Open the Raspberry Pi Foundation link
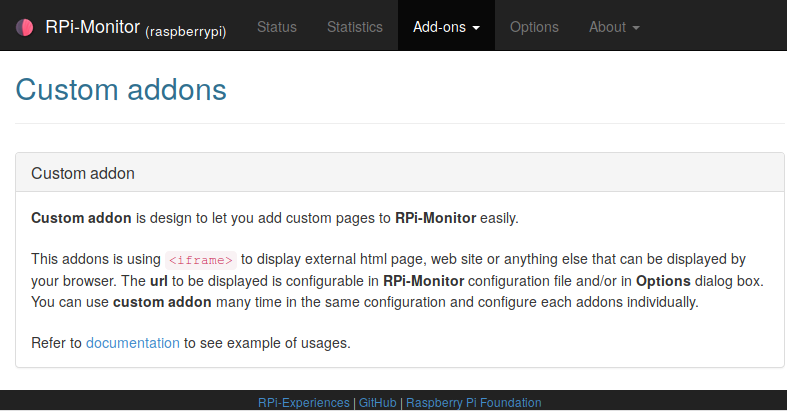The height and width of the screenshot is (411, 787). coord(474,402)
